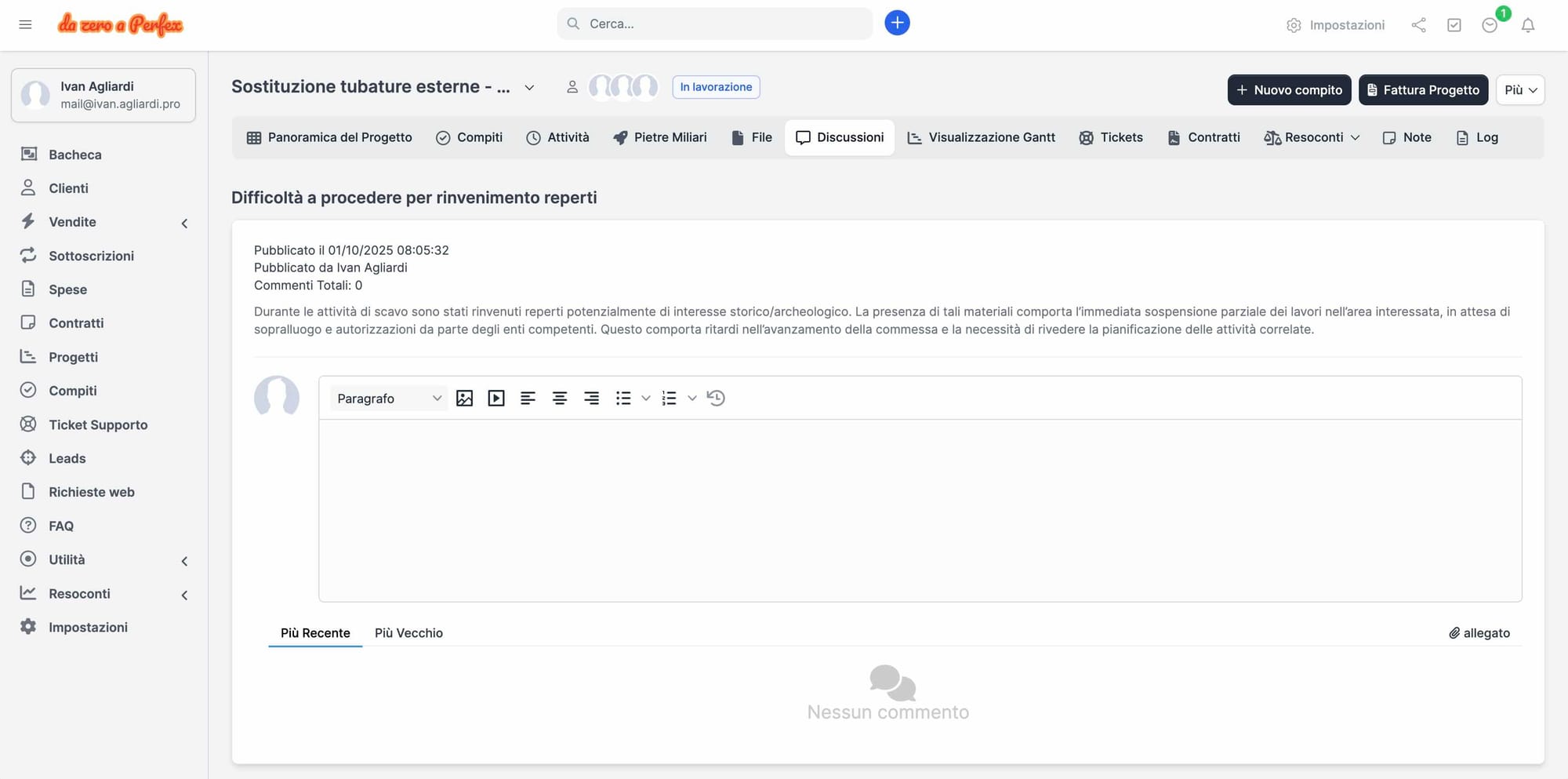
Task: Align text right in comment editor
Action: 591,399
